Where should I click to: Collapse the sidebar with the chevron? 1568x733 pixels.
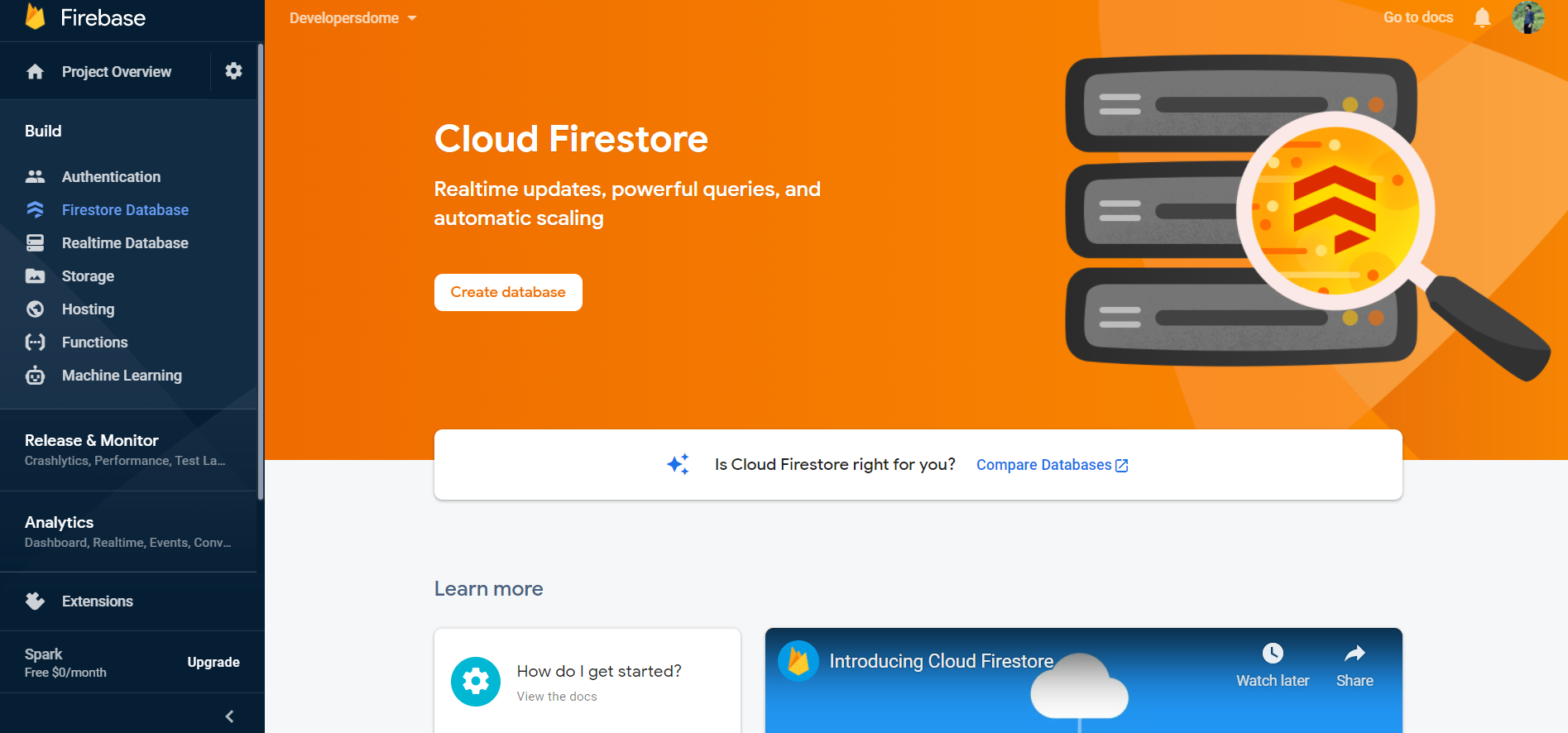click(230, 716)
